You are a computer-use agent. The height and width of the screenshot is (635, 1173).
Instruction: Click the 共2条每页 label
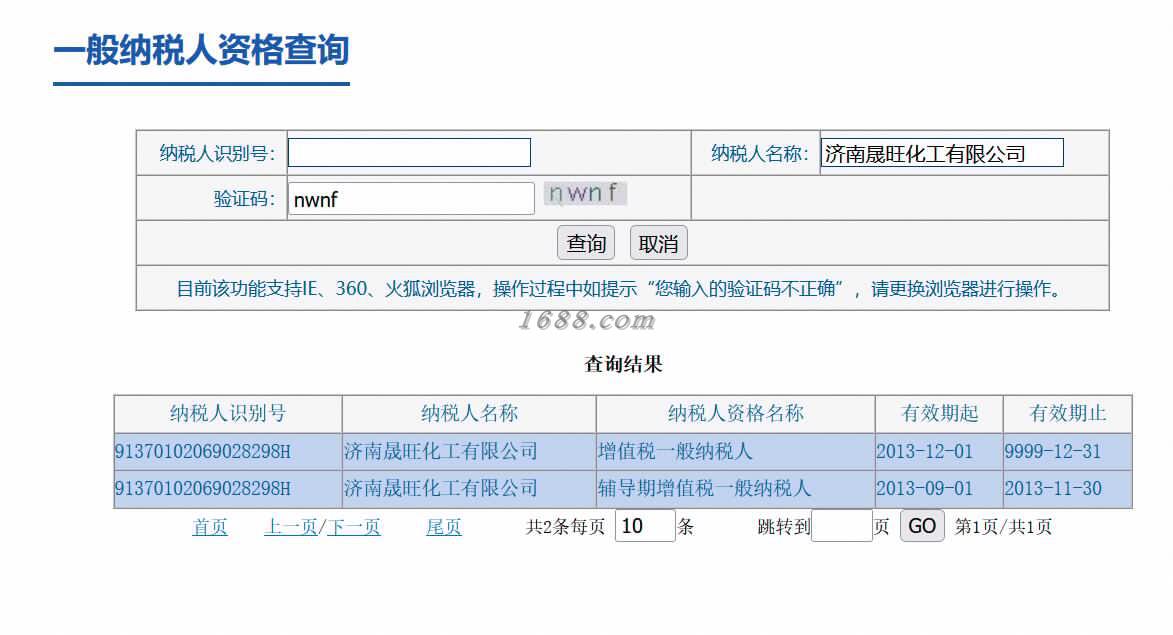pos(566,527)
